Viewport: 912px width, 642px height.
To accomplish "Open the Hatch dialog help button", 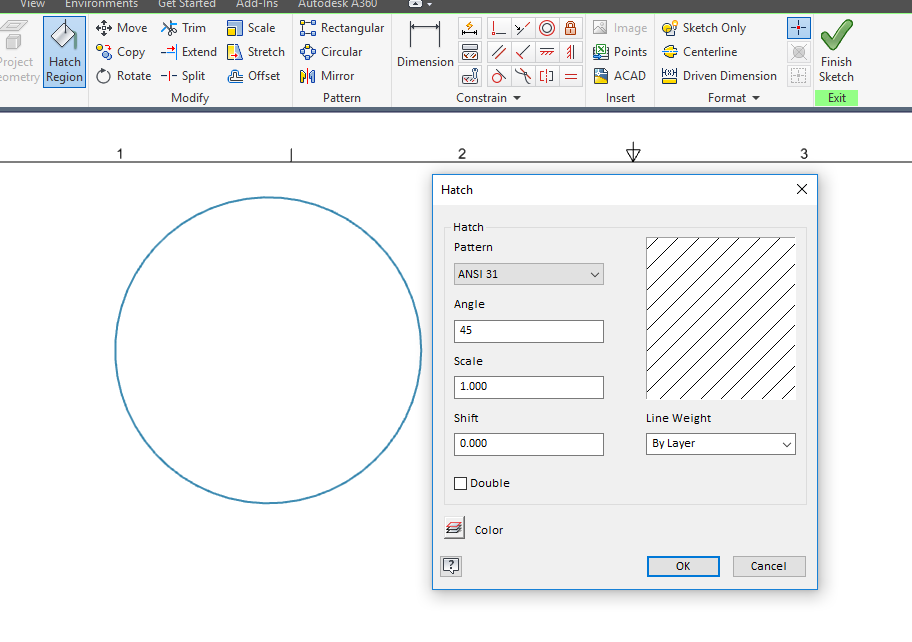I will (x=451, y=566).
